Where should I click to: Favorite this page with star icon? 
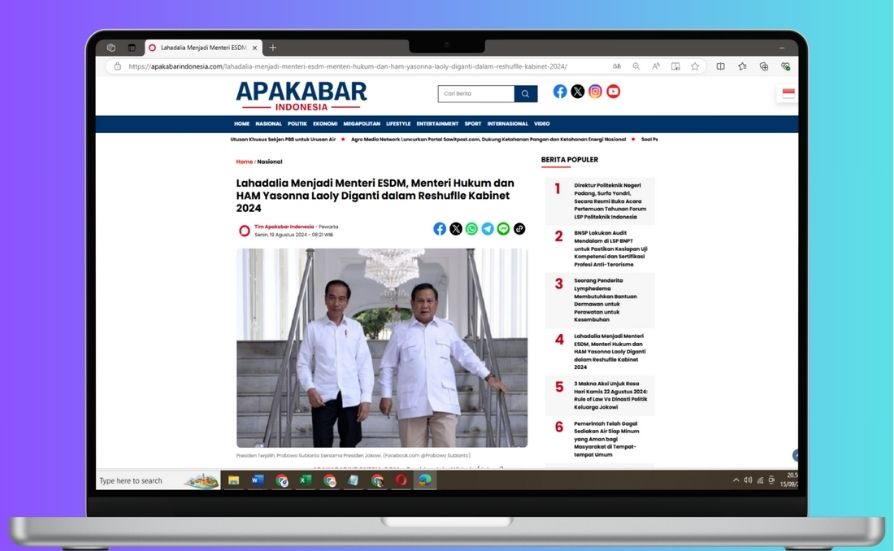695,66
